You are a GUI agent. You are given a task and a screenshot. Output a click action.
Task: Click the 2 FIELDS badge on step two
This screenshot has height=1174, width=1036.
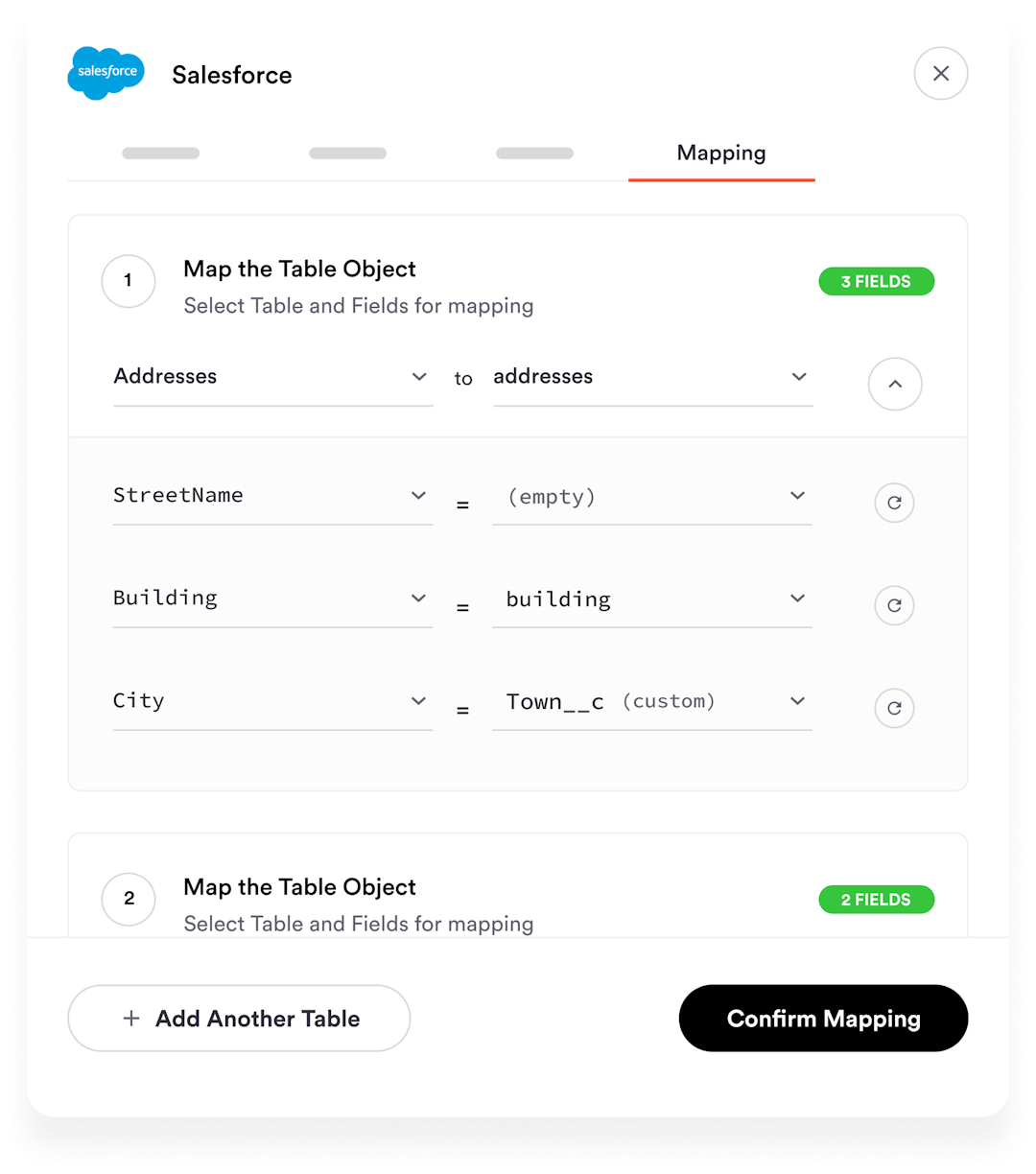[x=876, y=900]
